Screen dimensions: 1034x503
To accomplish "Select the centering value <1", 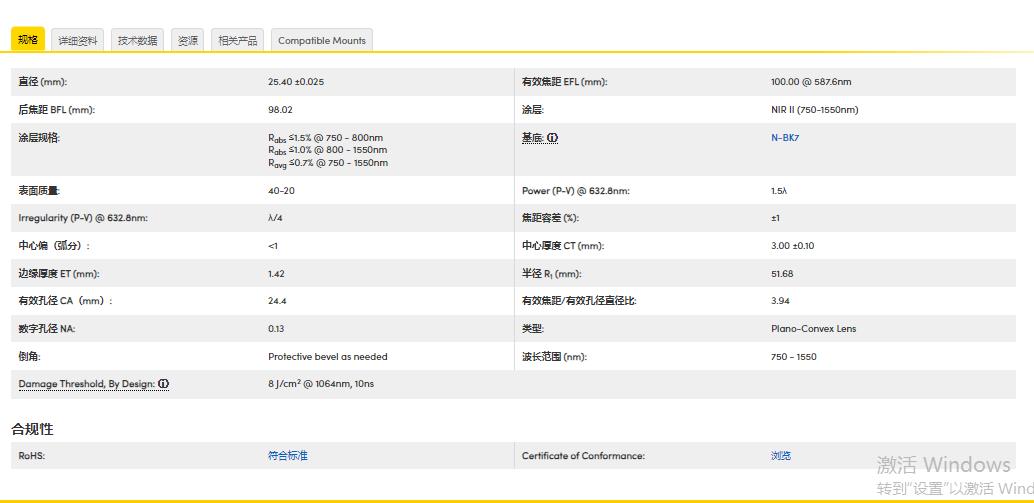I will tap(273, 246).
